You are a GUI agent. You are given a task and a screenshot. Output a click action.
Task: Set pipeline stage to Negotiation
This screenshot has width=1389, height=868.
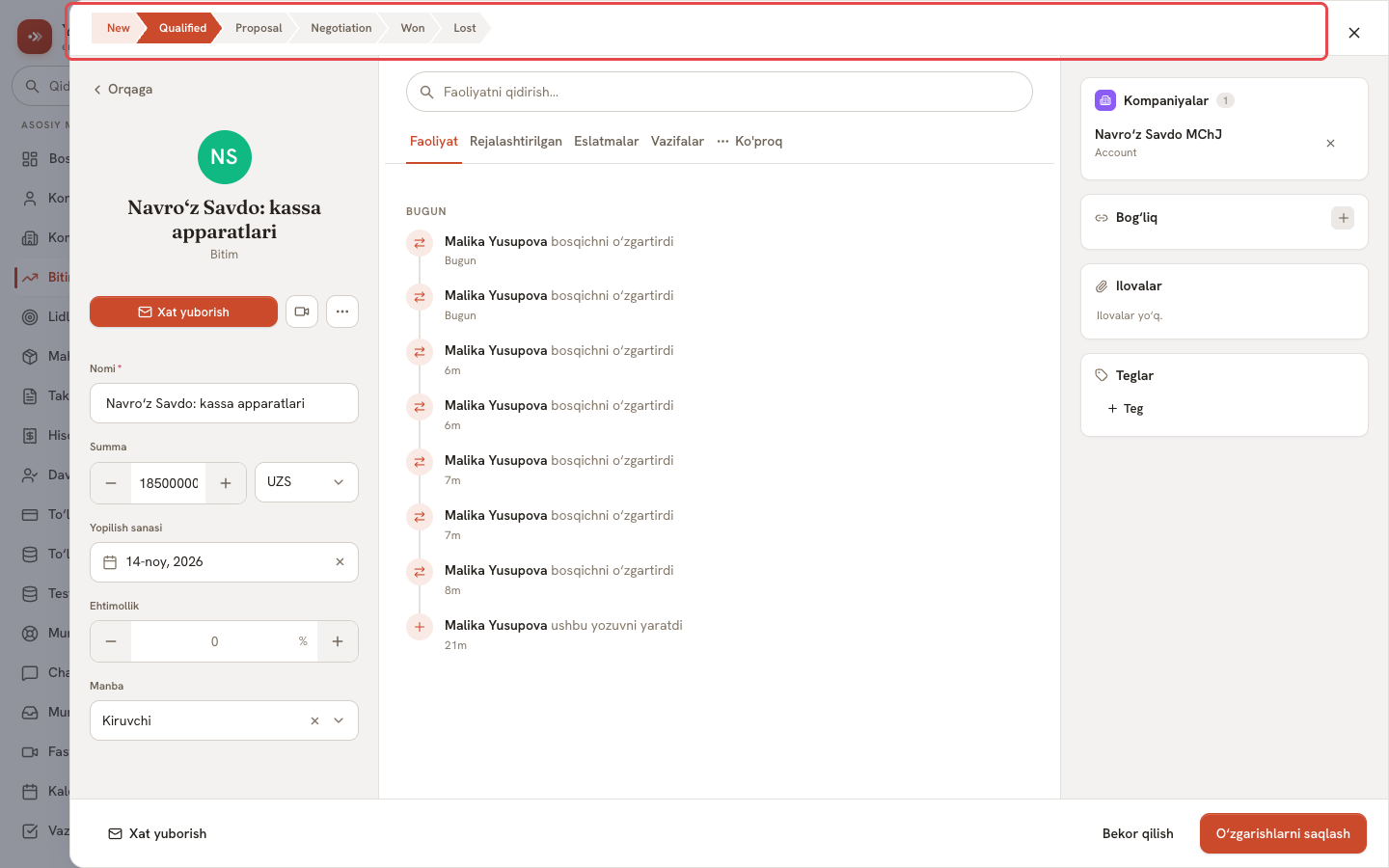pyautogui.click(x=341, y=28)
